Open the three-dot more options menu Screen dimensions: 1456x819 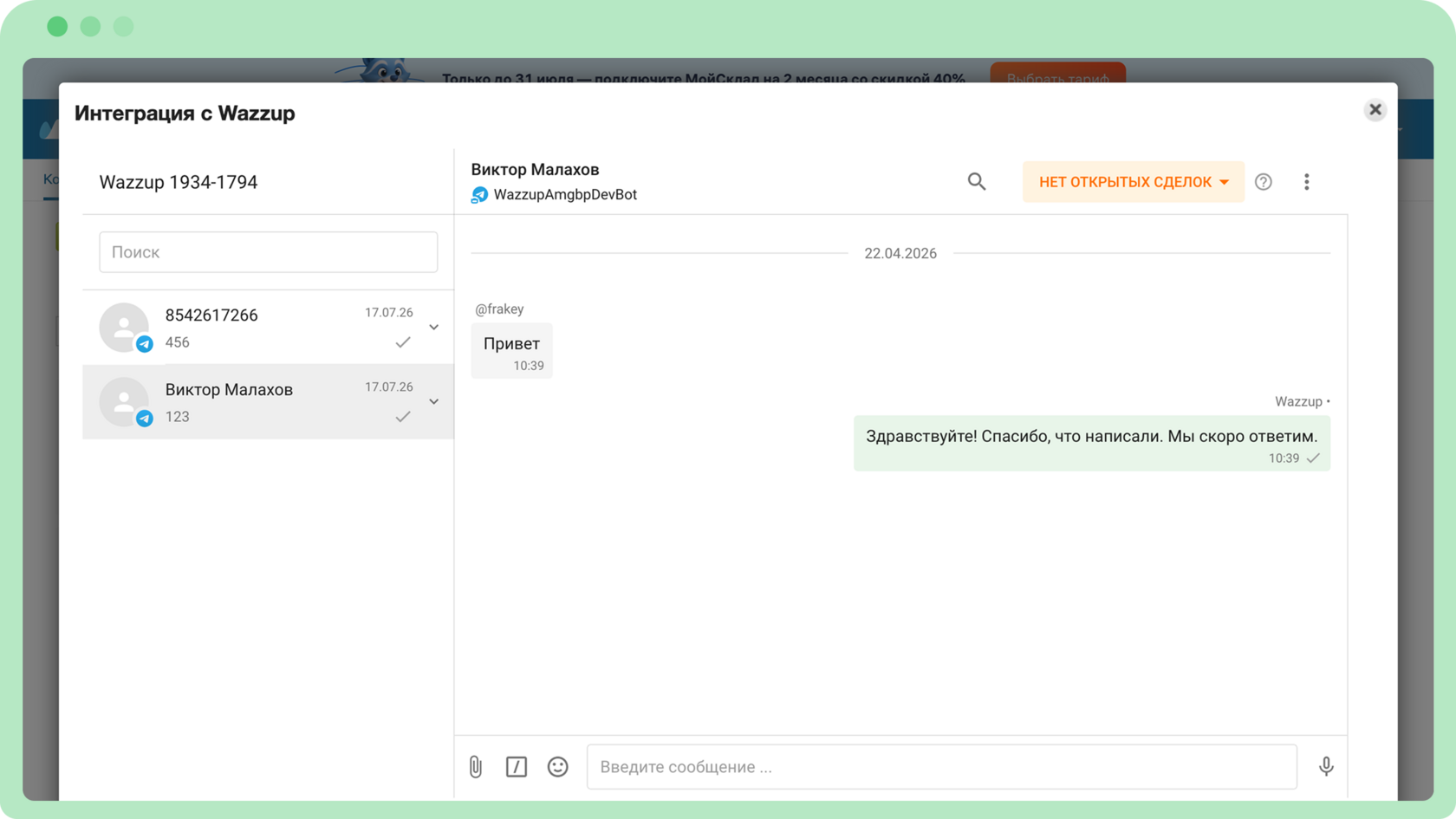point(1307,182)
